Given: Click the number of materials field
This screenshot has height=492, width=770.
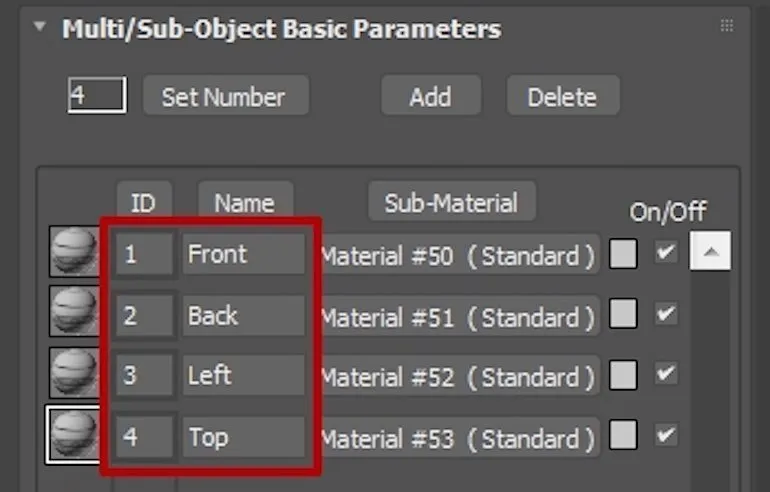Looking at the screenshot, I should (x=96, y=96).
